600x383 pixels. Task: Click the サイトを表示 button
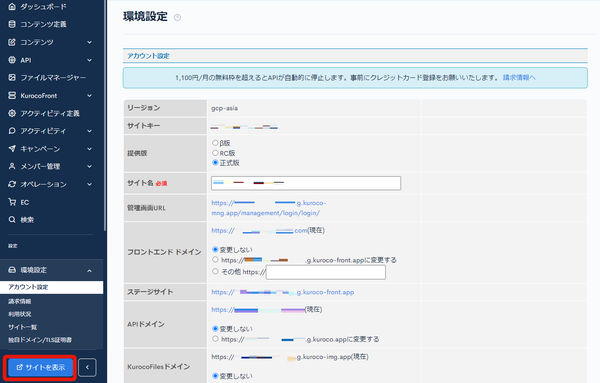[x=40, y=367]
